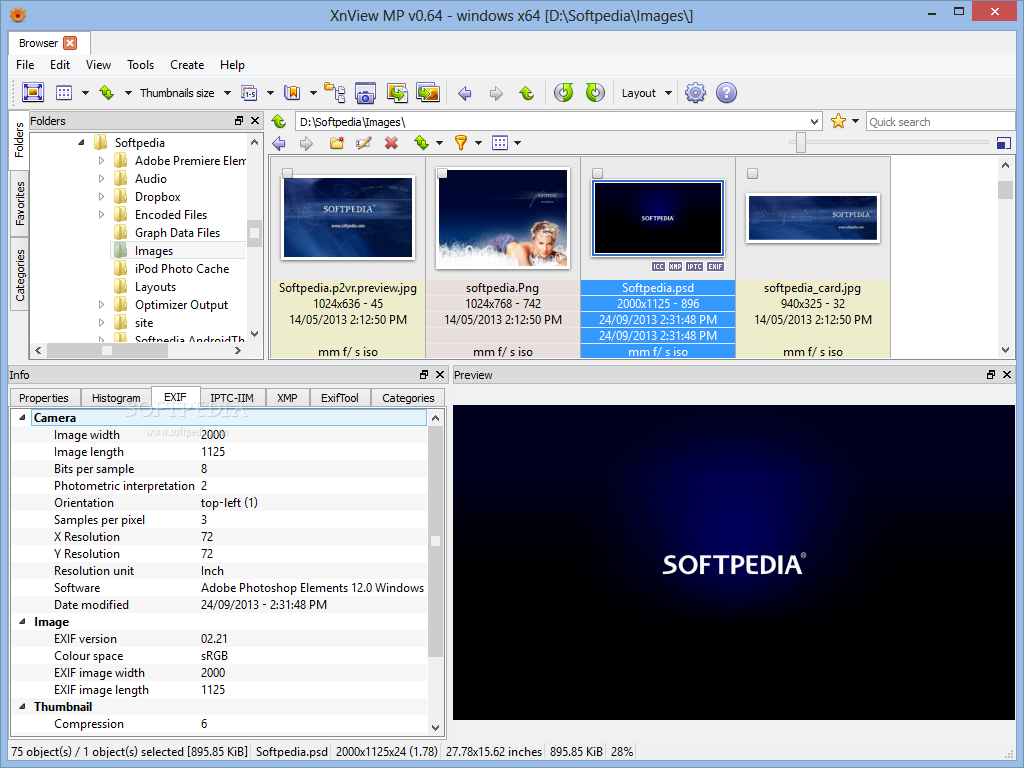Switch to the Histogram tab

coord(116,398)
